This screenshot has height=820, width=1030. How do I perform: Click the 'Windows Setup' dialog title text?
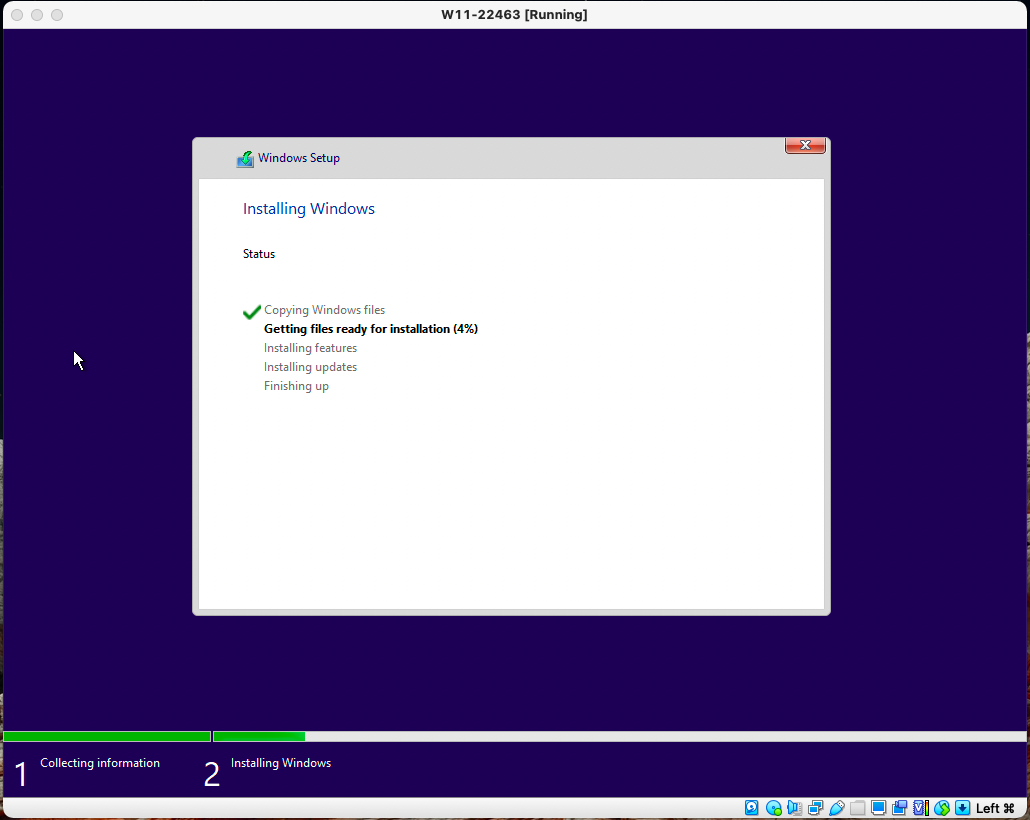tap(299, 158)
